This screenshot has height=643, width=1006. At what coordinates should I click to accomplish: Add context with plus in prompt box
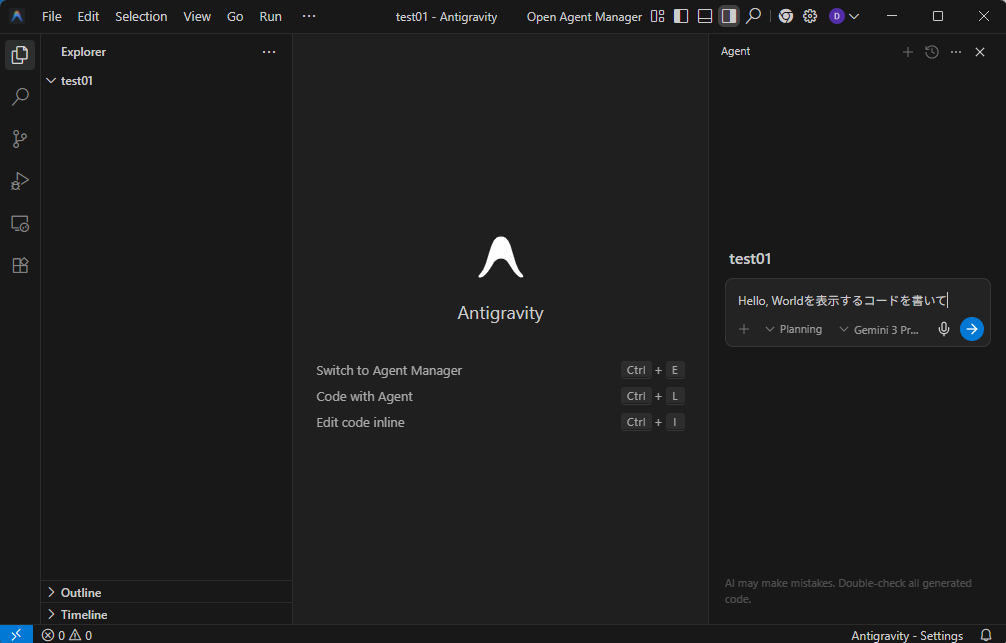click(744, 329)
